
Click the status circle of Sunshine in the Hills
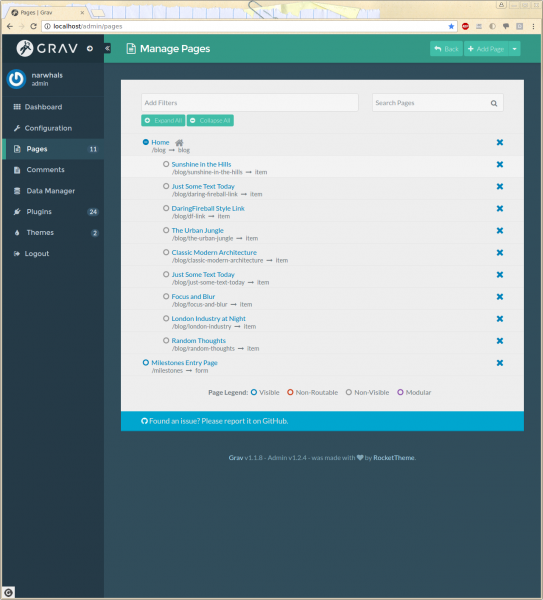pos(166,164)
